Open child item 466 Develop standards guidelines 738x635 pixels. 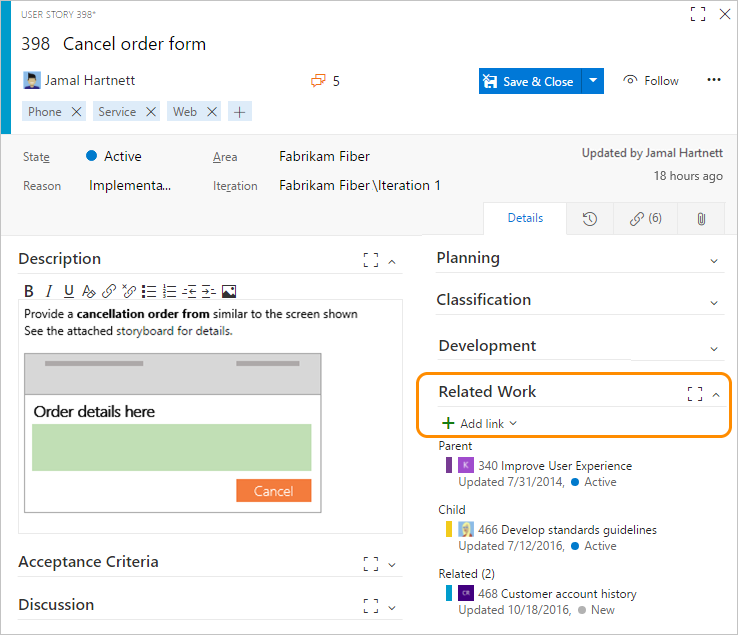[567, 530]
